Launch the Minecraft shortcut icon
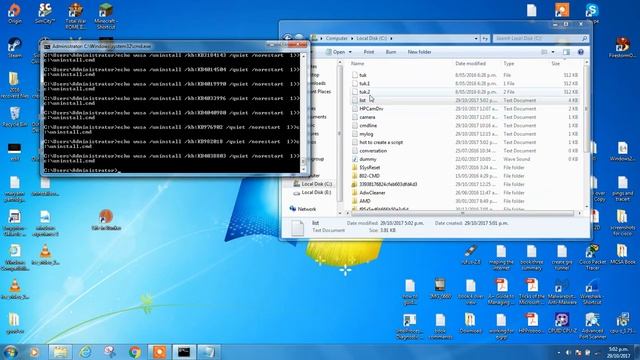640x360 pixels. (106, 16)
